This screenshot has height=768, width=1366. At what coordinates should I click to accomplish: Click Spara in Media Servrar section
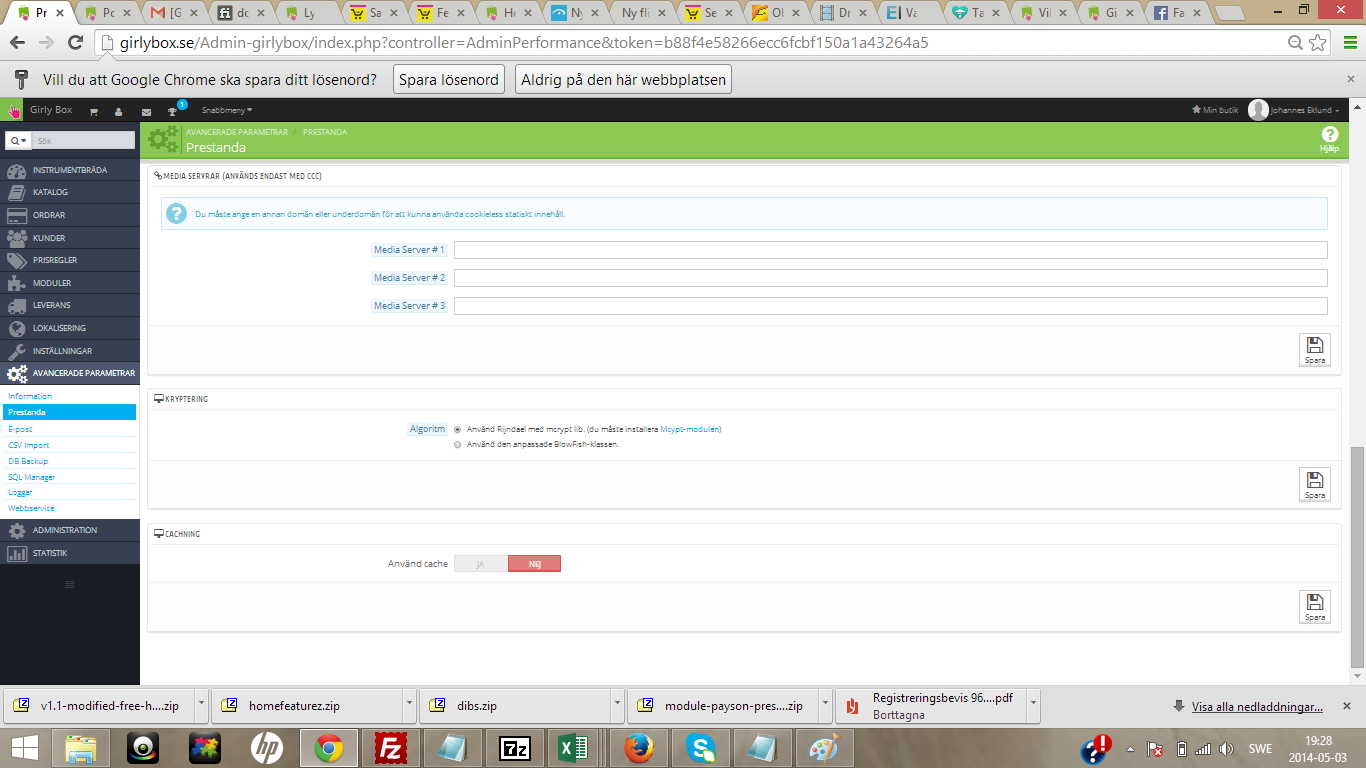point(1315,350)
